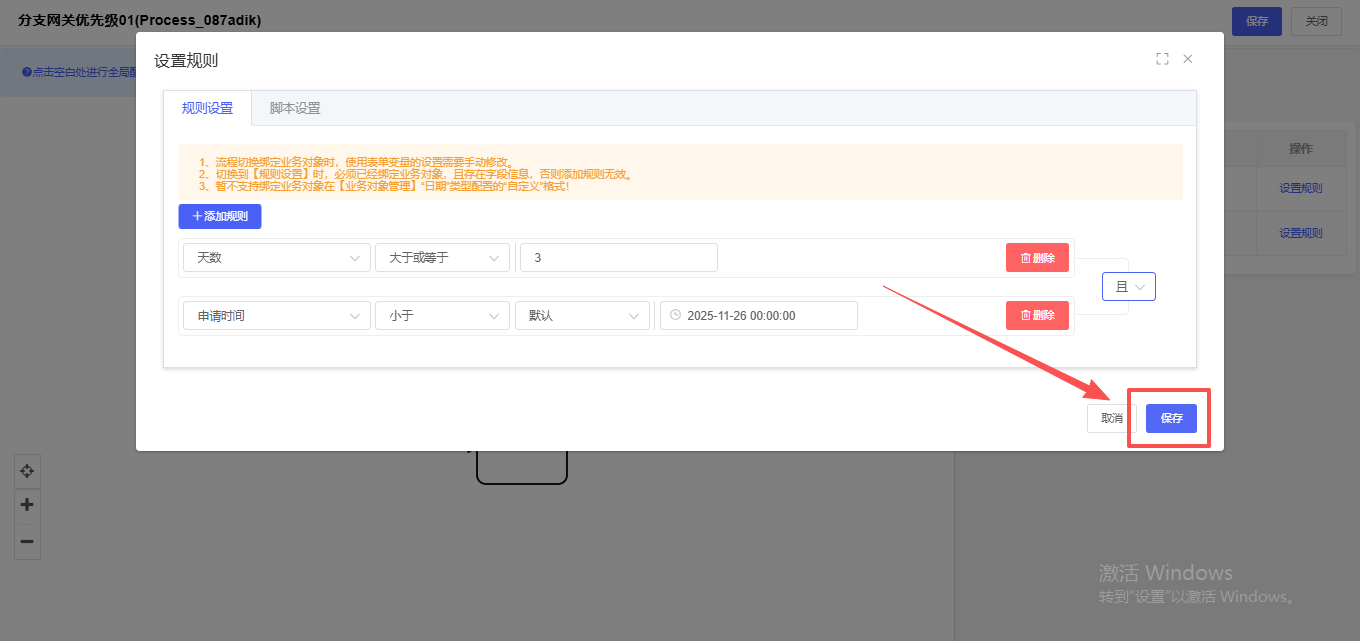Delete the 天数 rule row
The width and height of the screenshot is (1360, 641).
[1037, 258]
